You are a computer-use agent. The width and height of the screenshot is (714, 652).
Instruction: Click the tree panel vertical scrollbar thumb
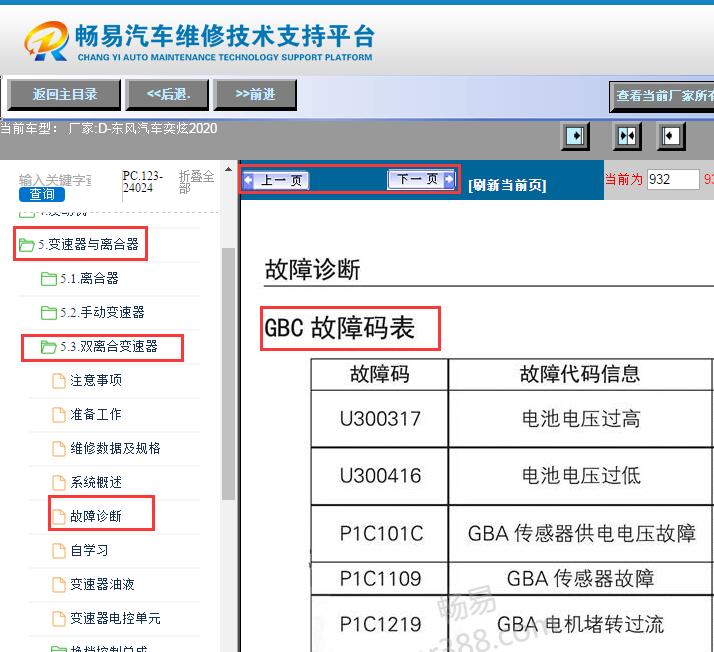[228, 374]
